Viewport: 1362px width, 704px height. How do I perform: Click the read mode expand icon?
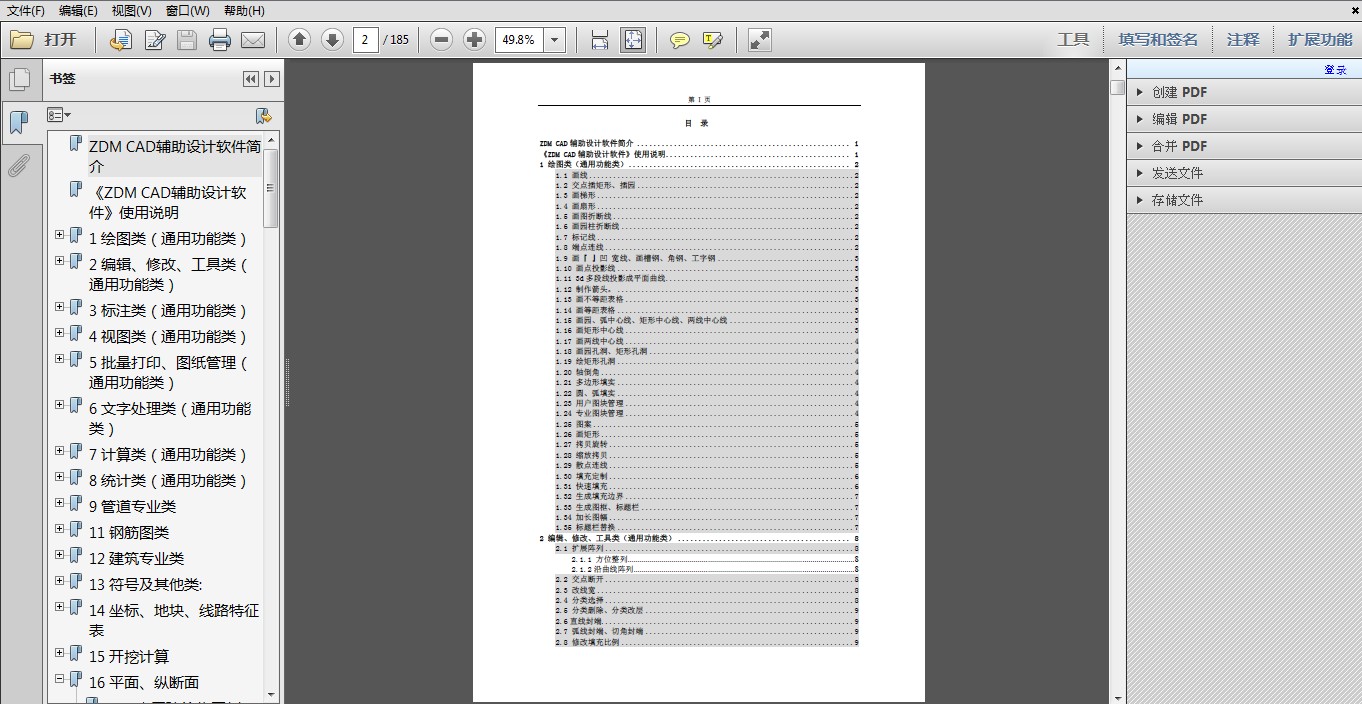760,40
